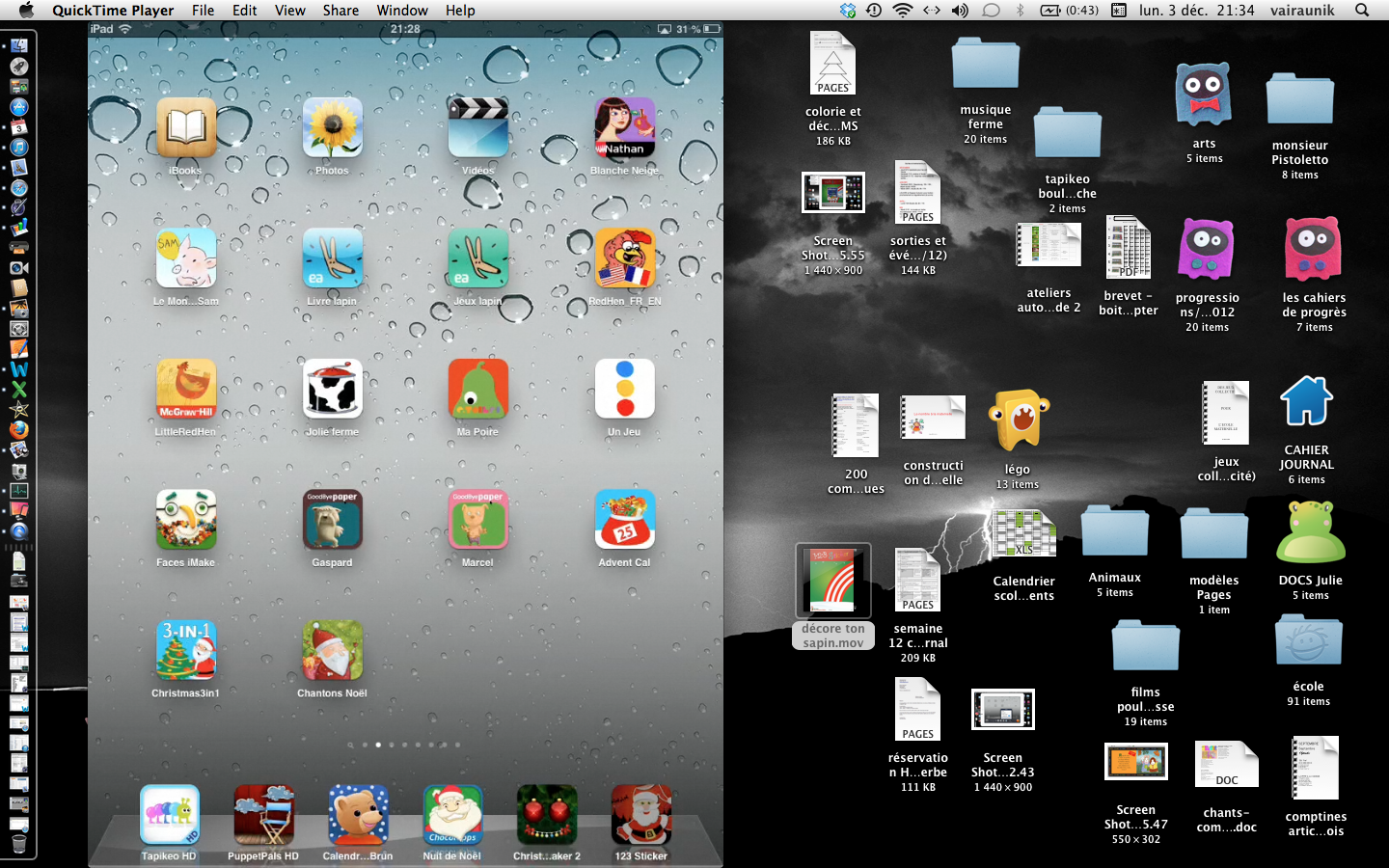Viewport: 1389px width, 868px height.
Task: Launch the Blanche Neige Nathan app
Action: 624,127
